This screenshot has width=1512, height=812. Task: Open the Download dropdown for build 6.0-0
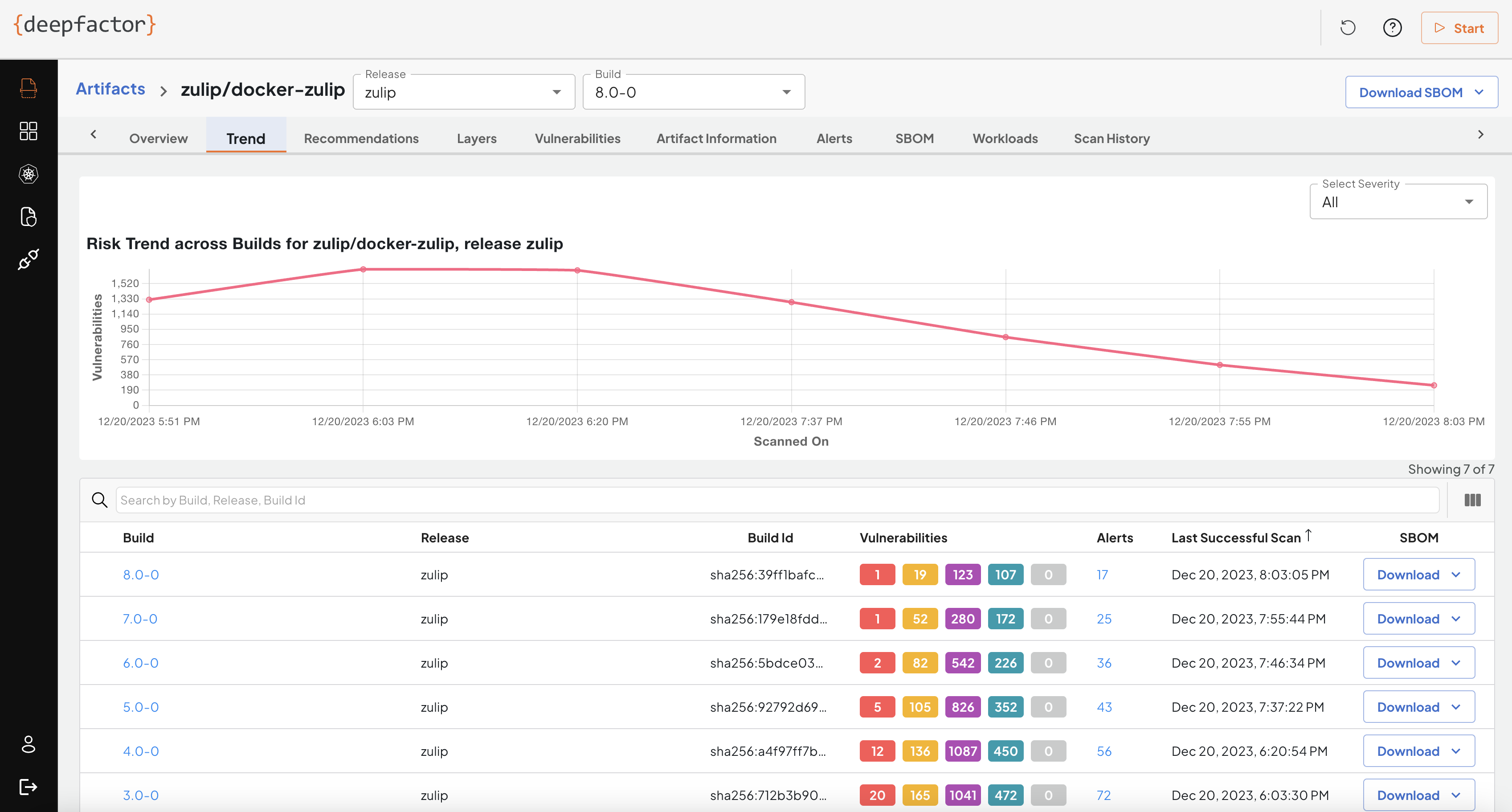(x=1419, y=663)
